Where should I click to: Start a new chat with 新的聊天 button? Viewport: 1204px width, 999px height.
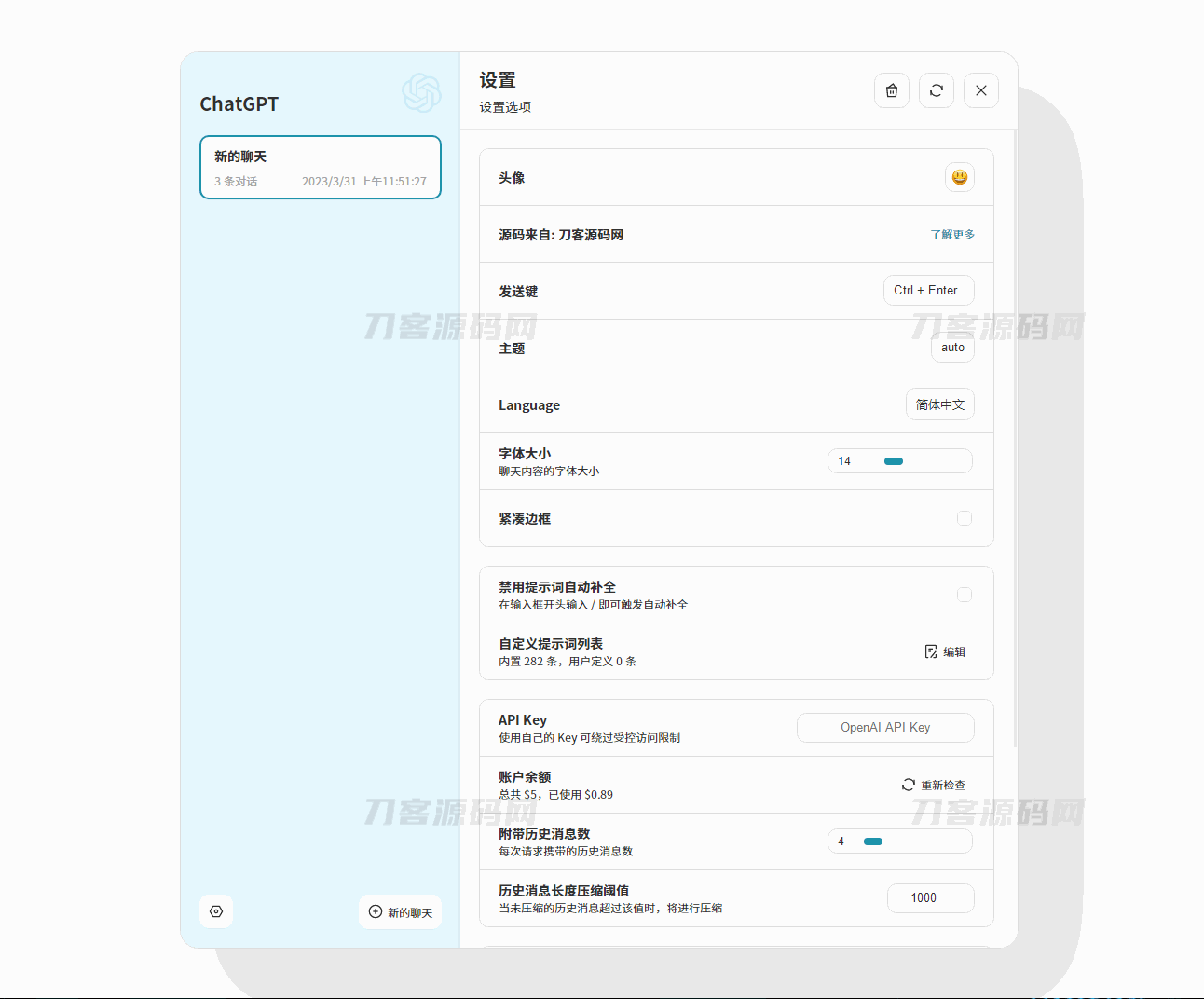400,911
